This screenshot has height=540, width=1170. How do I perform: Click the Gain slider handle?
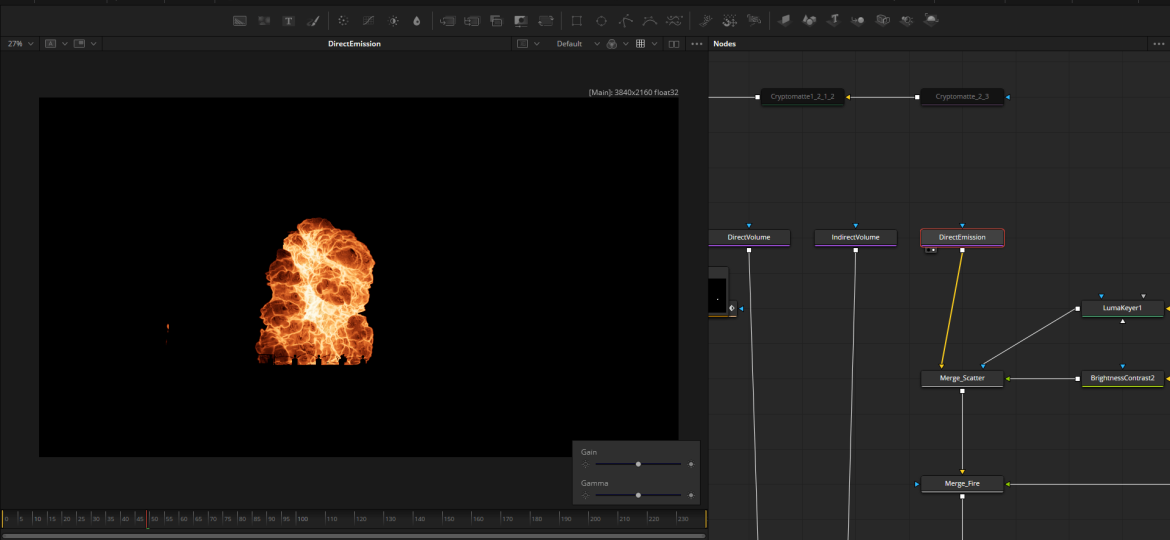pos(638,465)
